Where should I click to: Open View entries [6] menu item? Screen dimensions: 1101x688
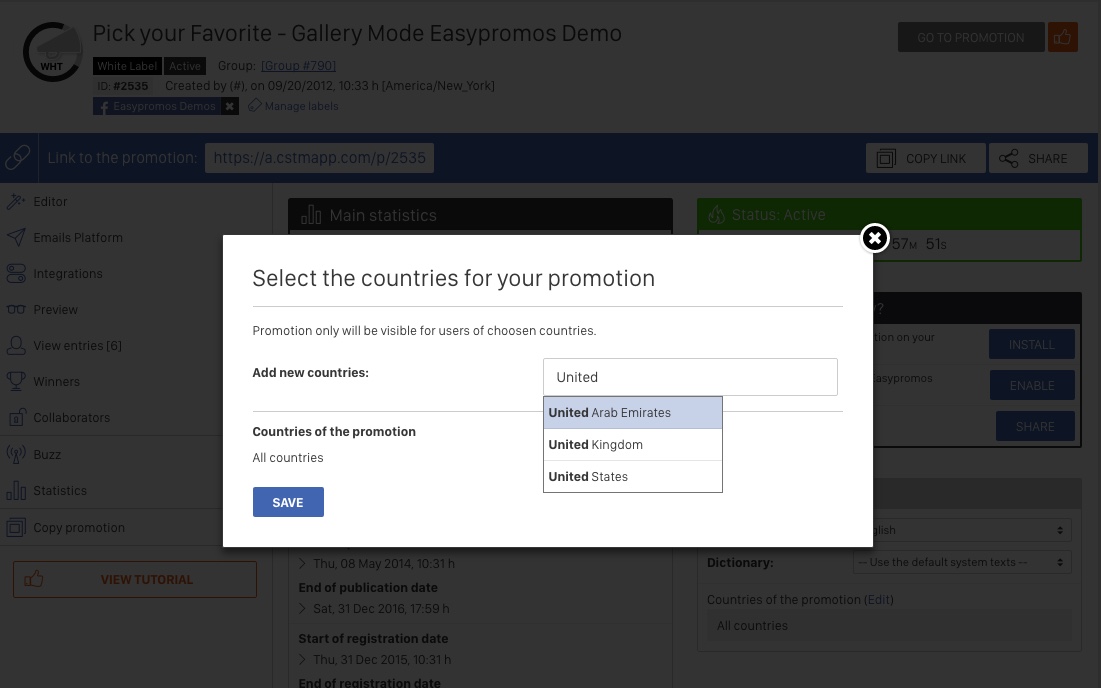[x=77, y=345]
